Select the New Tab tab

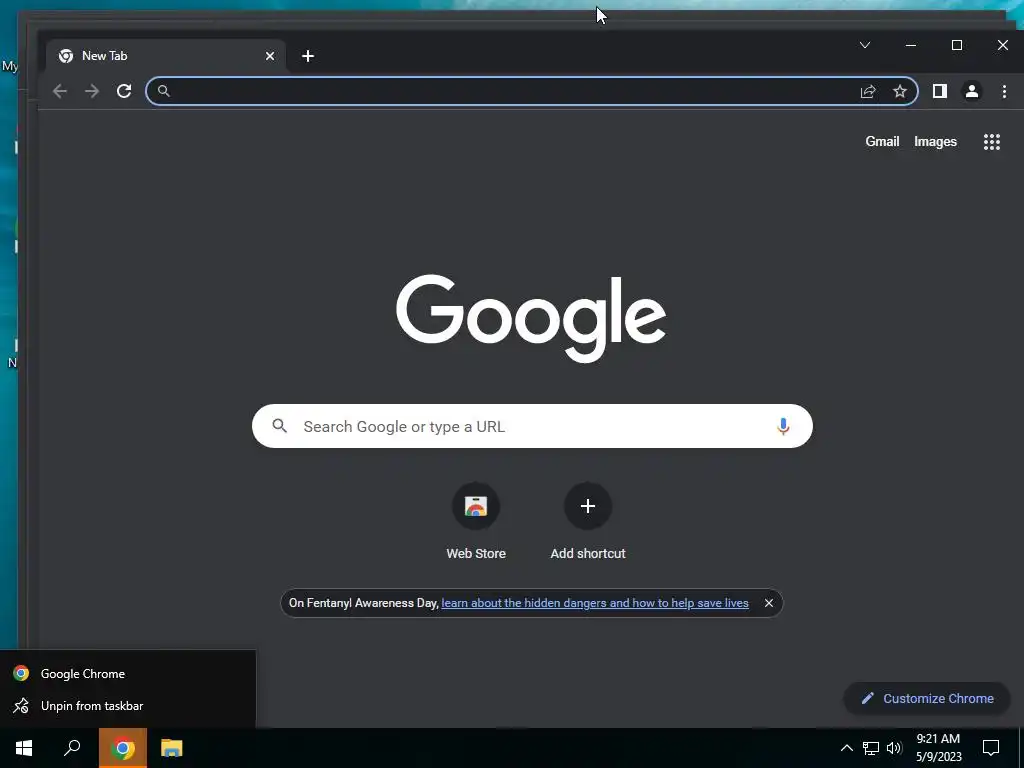pyautogui.click(x=167, y=56)
